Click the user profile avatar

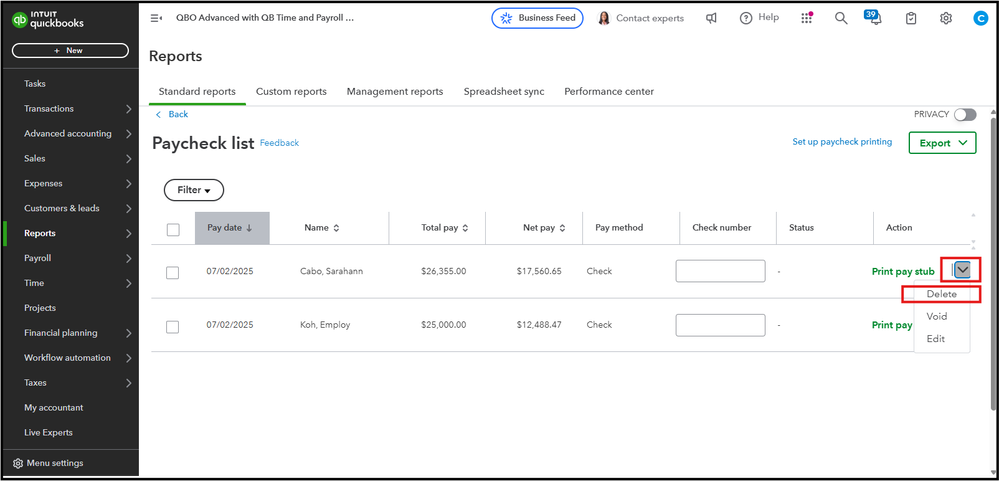(980, 18)
